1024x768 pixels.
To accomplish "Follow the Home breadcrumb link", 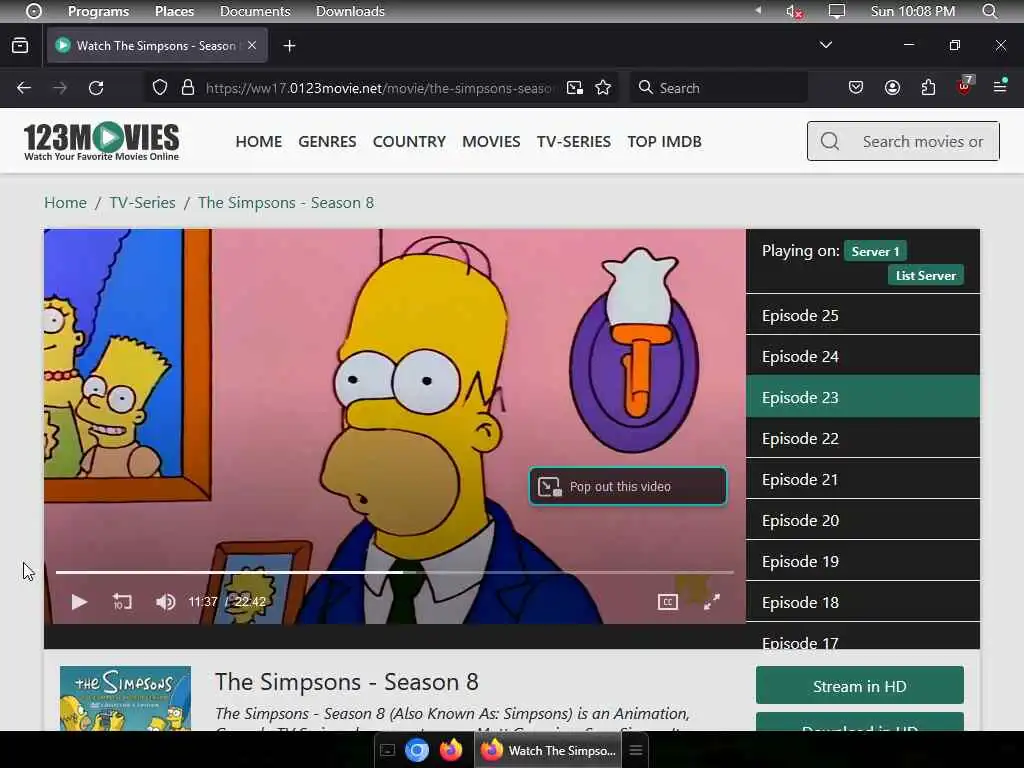I will 65,202.
